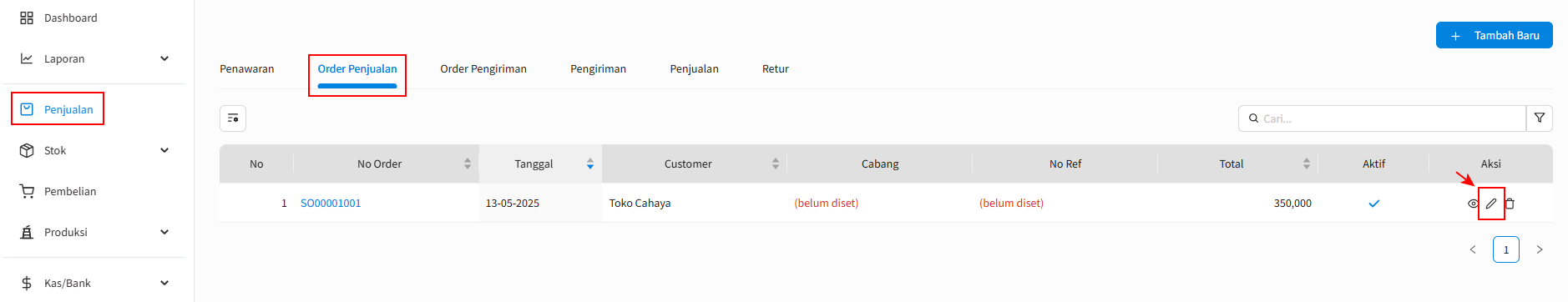Delete order with the trash icon
The image size is (1568, 302).
[1510, 204]
